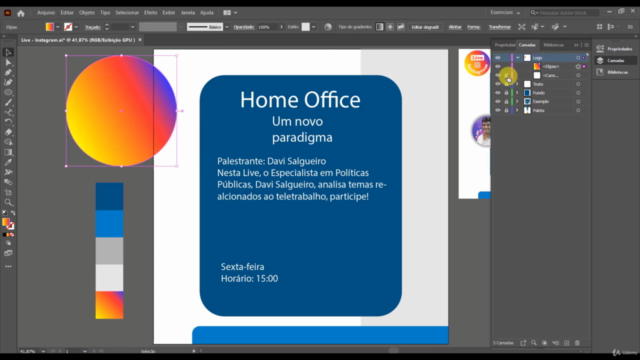Click the Alinhar link in control bar

coord(455,27)
